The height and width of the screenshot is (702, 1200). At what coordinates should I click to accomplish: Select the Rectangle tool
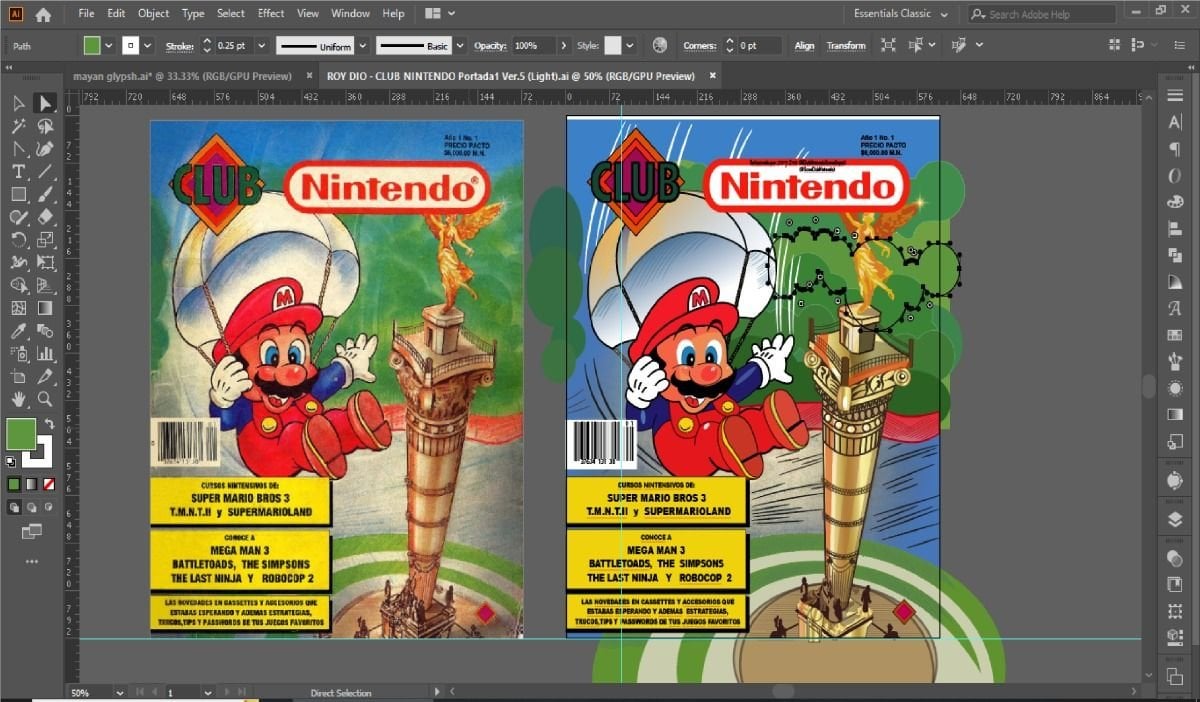click(x=18, y=194)
